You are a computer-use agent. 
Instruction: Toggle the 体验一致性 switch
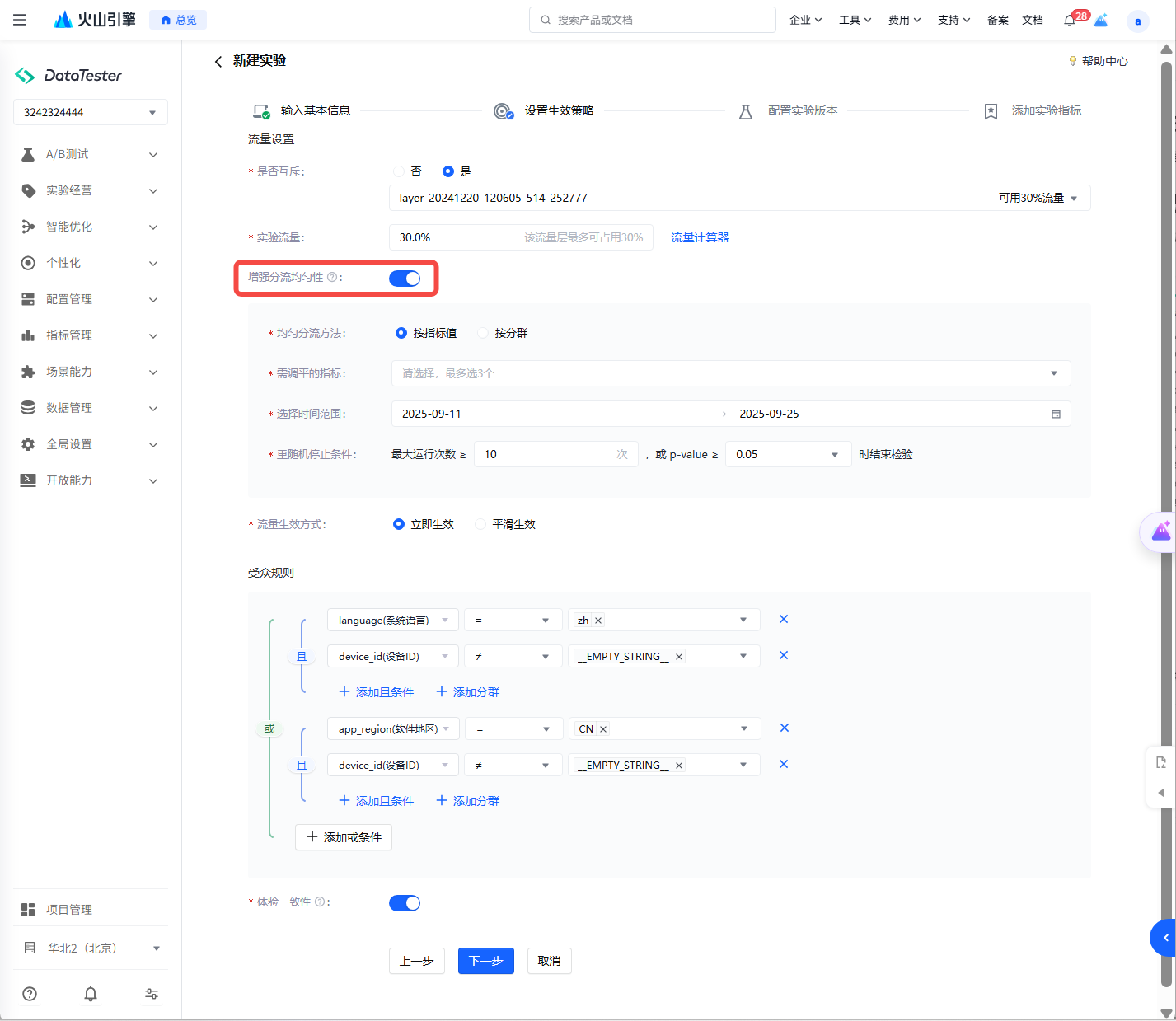[405, 903]
